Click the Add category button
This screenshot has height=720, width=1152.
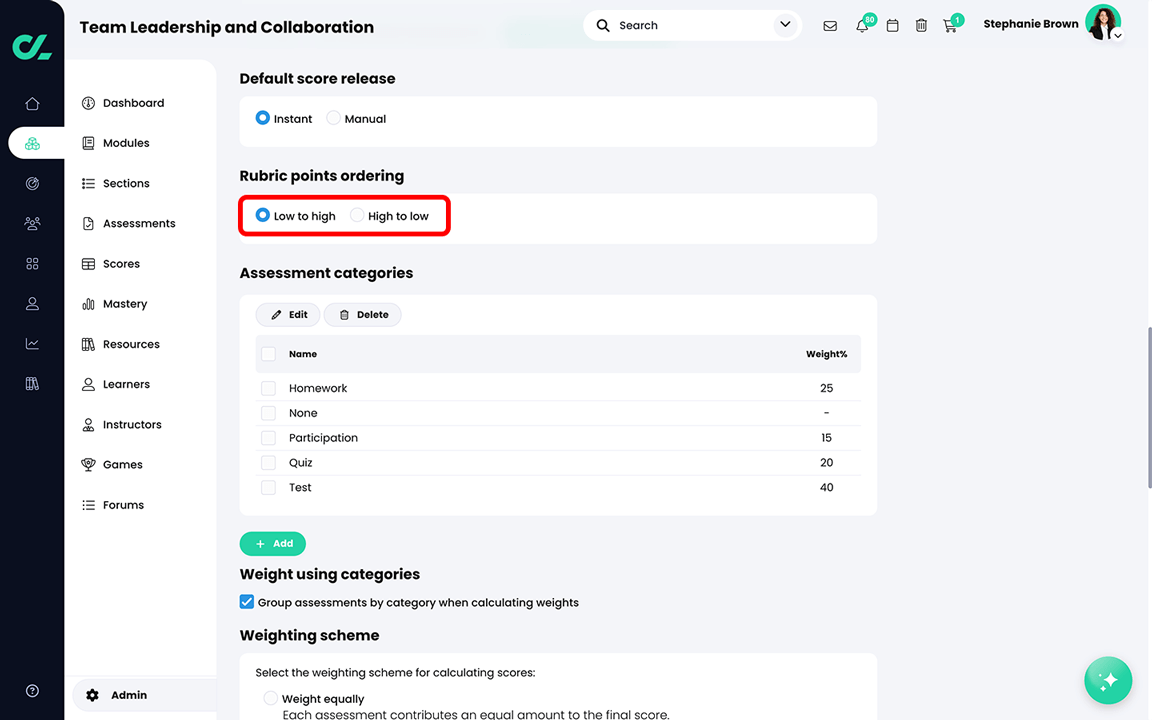pos(273,544)
